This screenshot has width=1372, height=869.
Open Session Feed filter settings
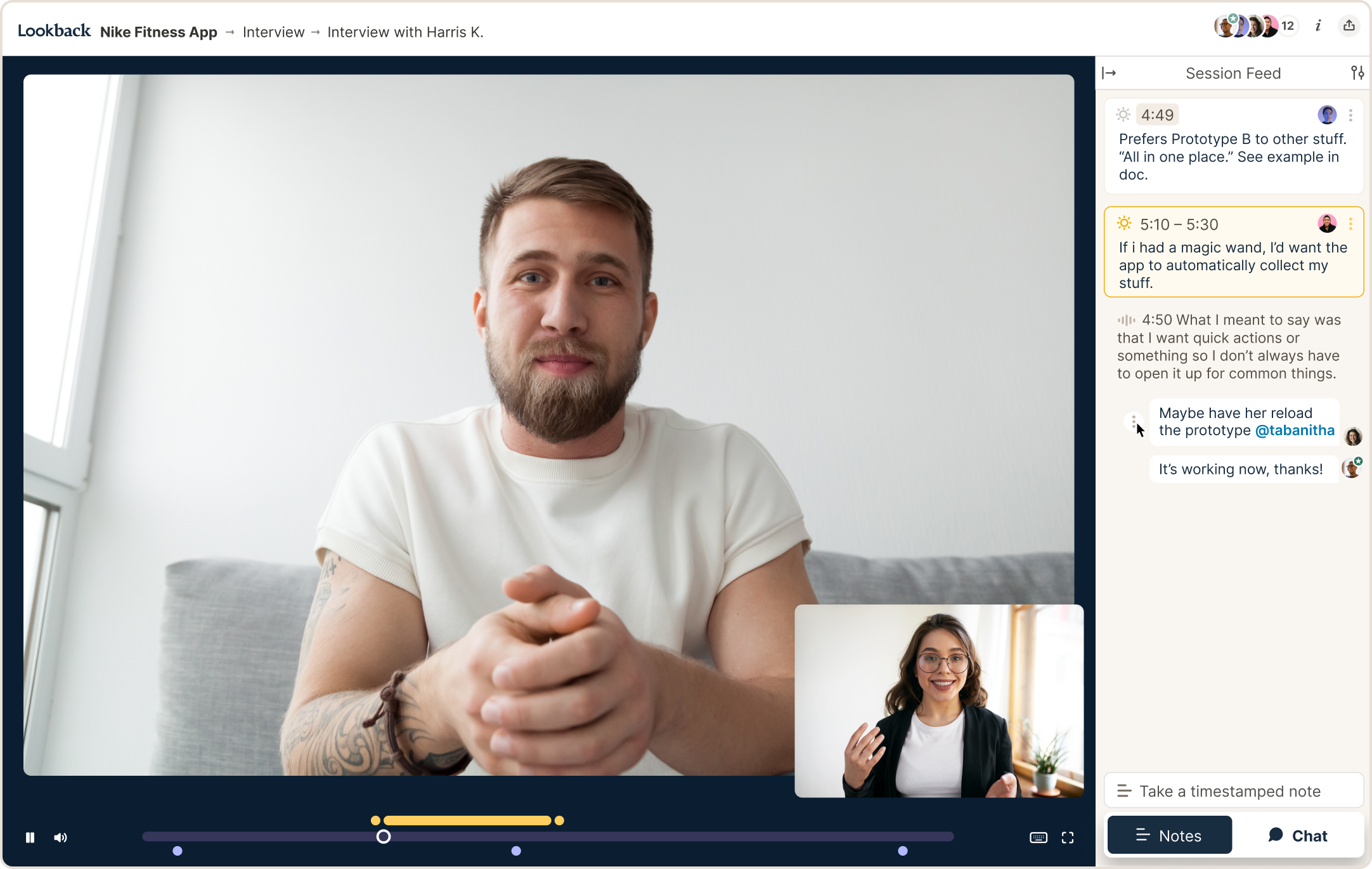1357,73
